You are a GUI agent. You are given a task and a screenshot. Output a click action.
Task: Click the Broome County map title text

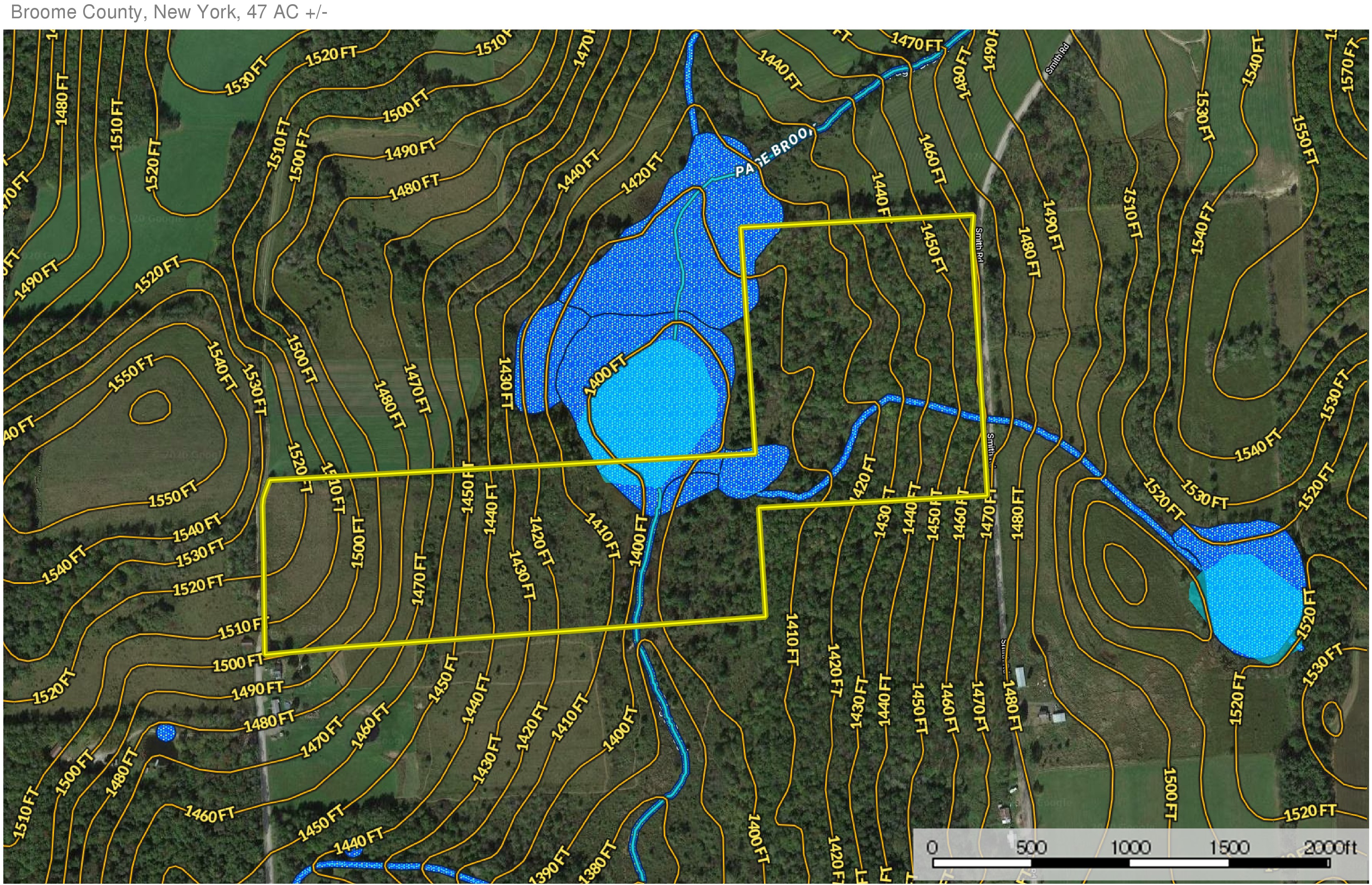click(x=168, y=12)
